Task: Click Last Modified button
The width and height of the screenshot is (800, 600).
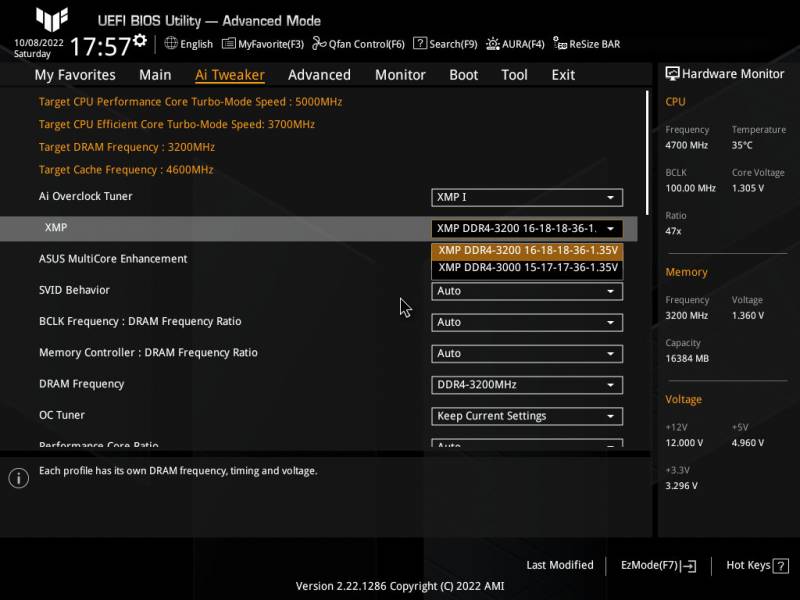Action: (x=560, y=565)
